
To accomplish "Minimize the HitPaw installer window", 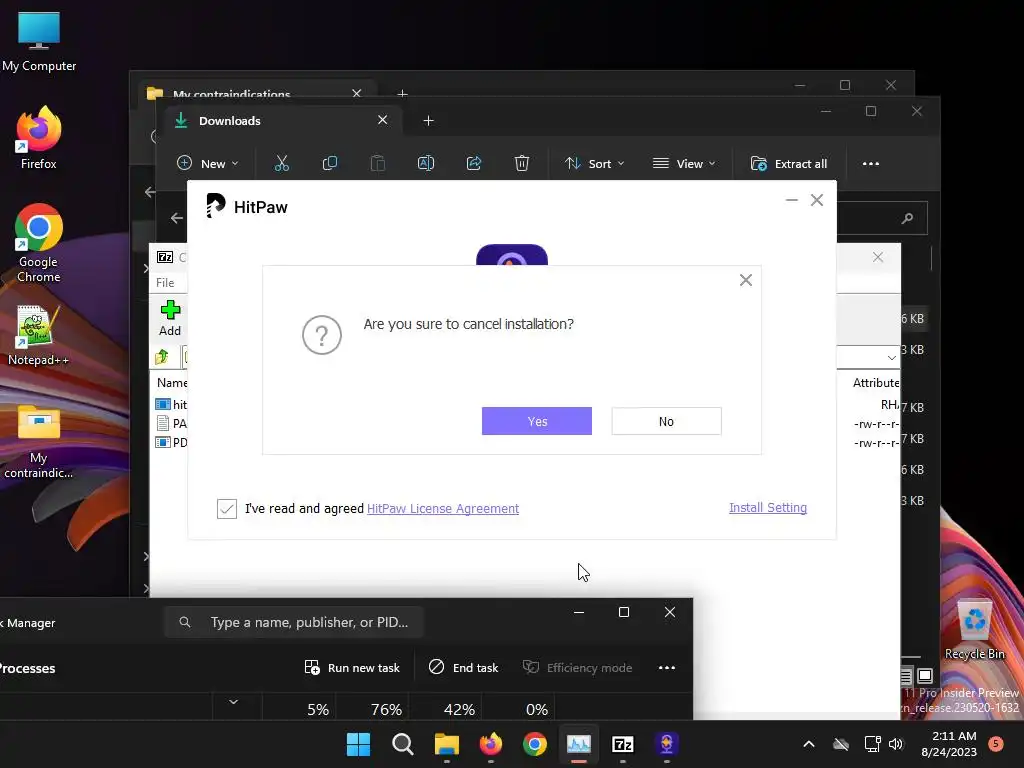I will pyautogui.click(x=792, y=200).
